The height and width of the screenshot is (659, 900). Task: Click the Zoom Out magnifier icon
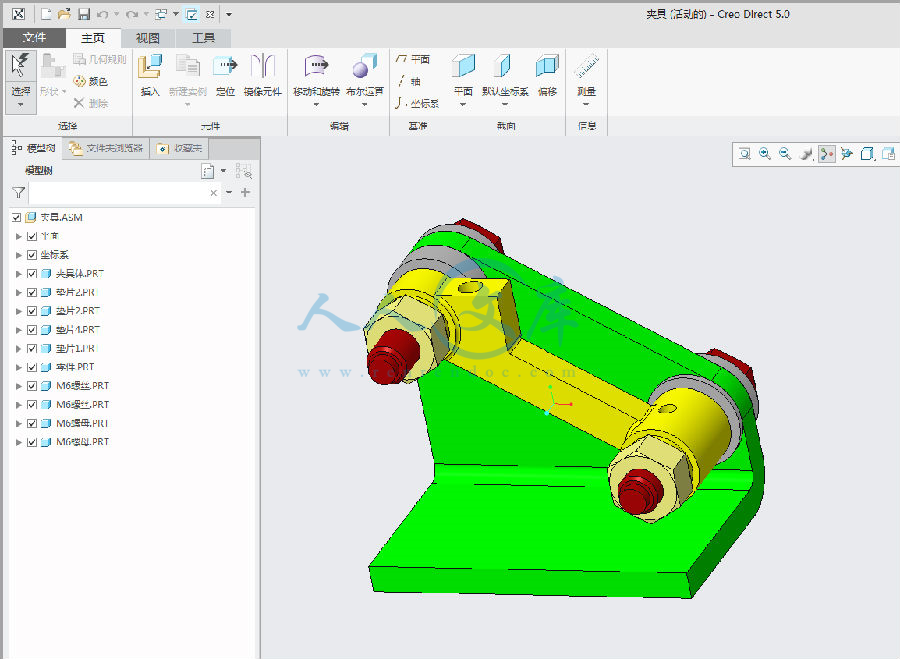[785, 154]
